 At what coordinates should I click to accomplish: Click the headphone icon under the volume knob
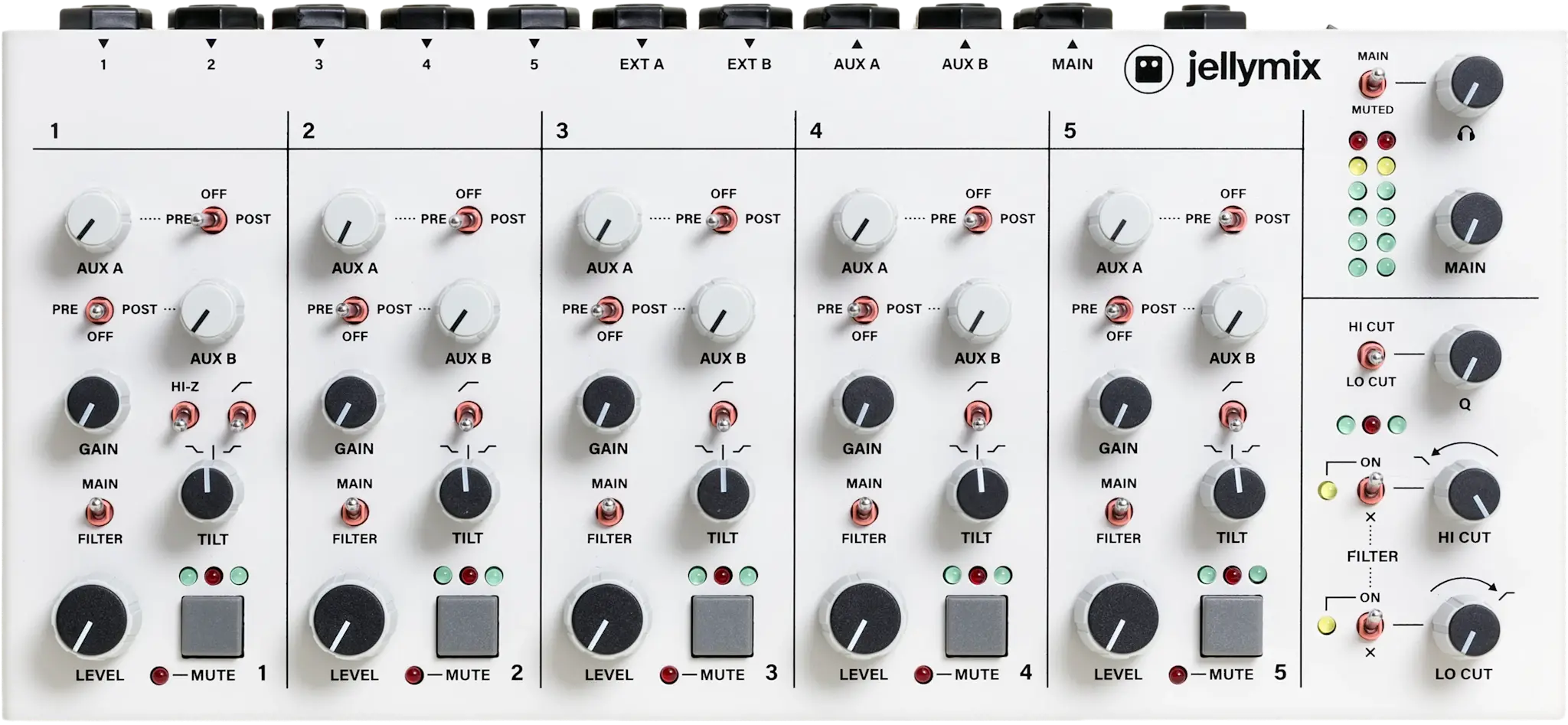tap(1465, 134)
